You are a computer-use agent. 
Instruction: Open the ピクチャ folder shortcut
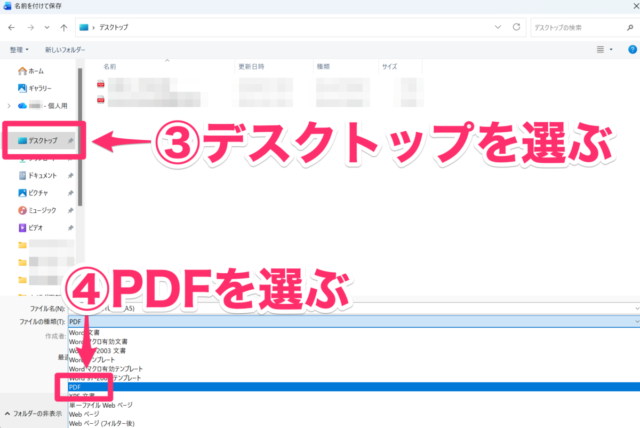coord(37,193)
